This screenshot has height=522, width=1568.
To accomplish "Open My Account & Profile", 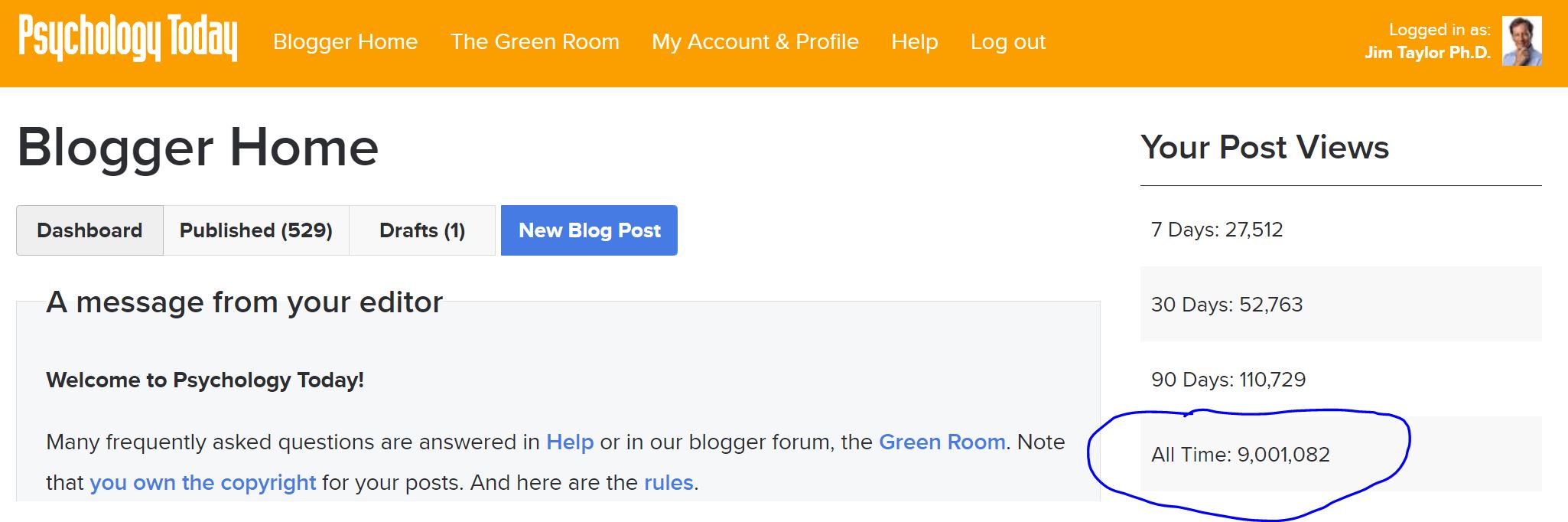I will [x=755, y=41].
